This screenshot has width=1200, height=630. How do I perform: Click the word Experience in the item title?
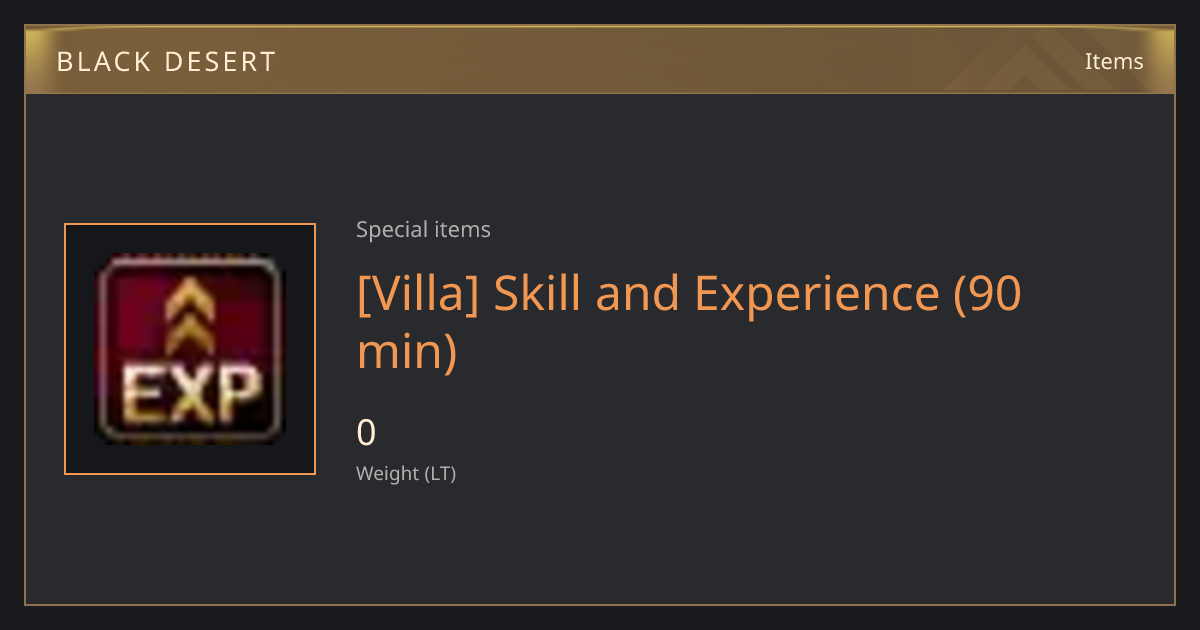(x=816, y=294)
